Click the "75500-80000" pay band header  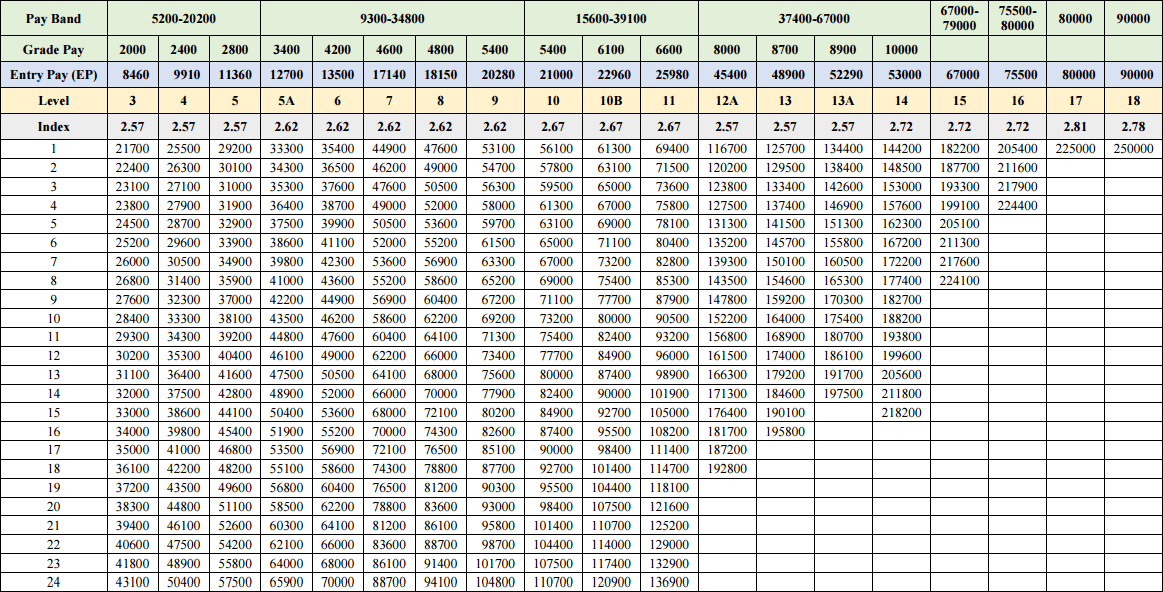[x=1017, y=19]
